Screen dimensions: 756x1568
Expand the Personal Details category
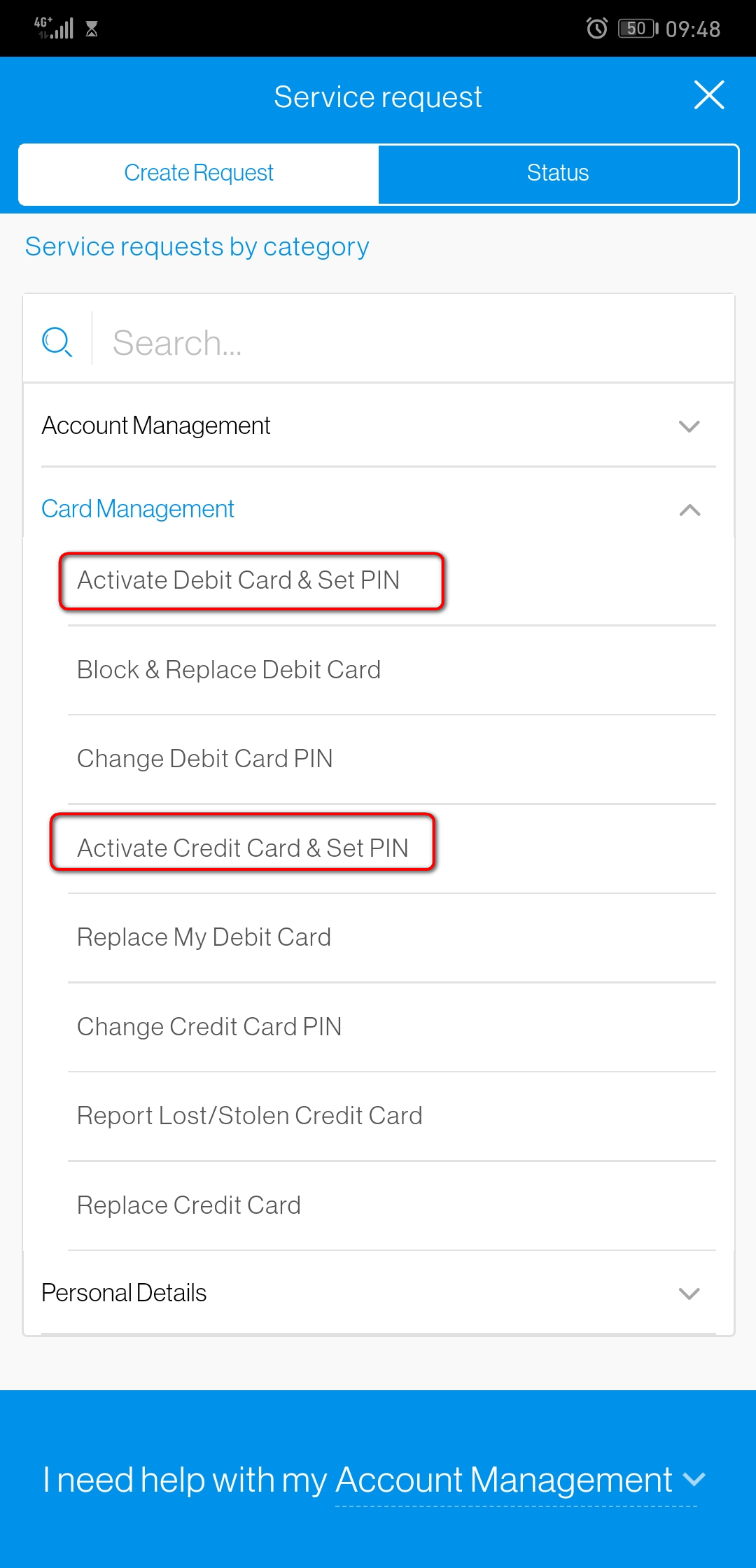[x=378, y=1292]
